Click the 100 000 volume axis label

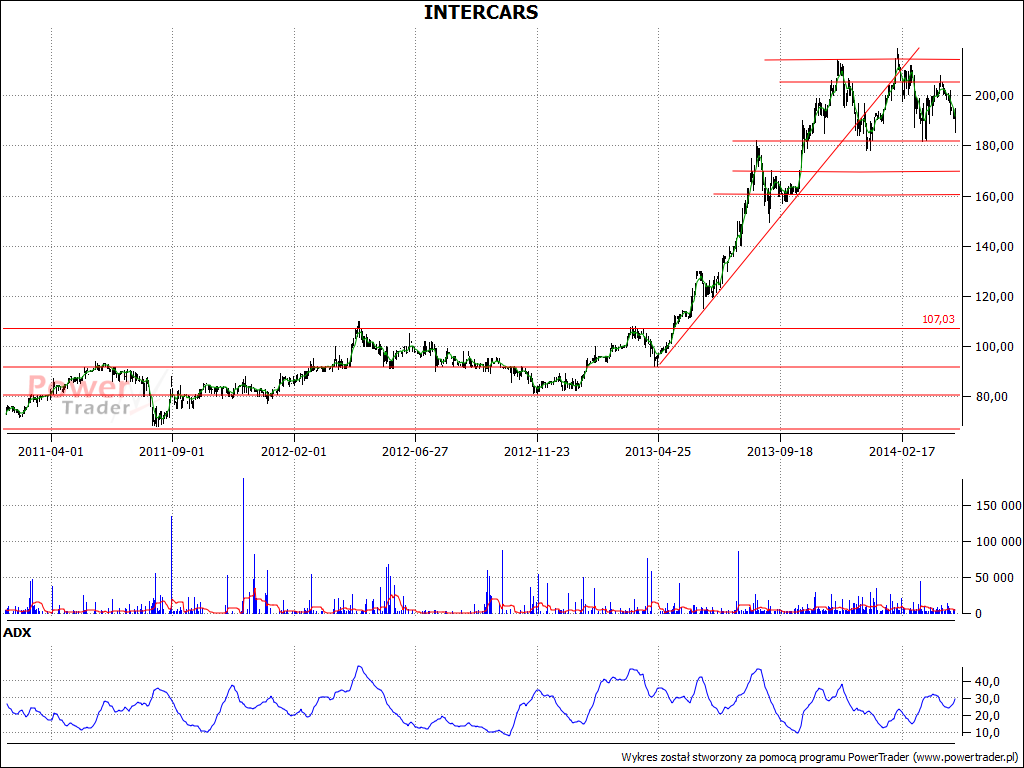click(998, 542)
